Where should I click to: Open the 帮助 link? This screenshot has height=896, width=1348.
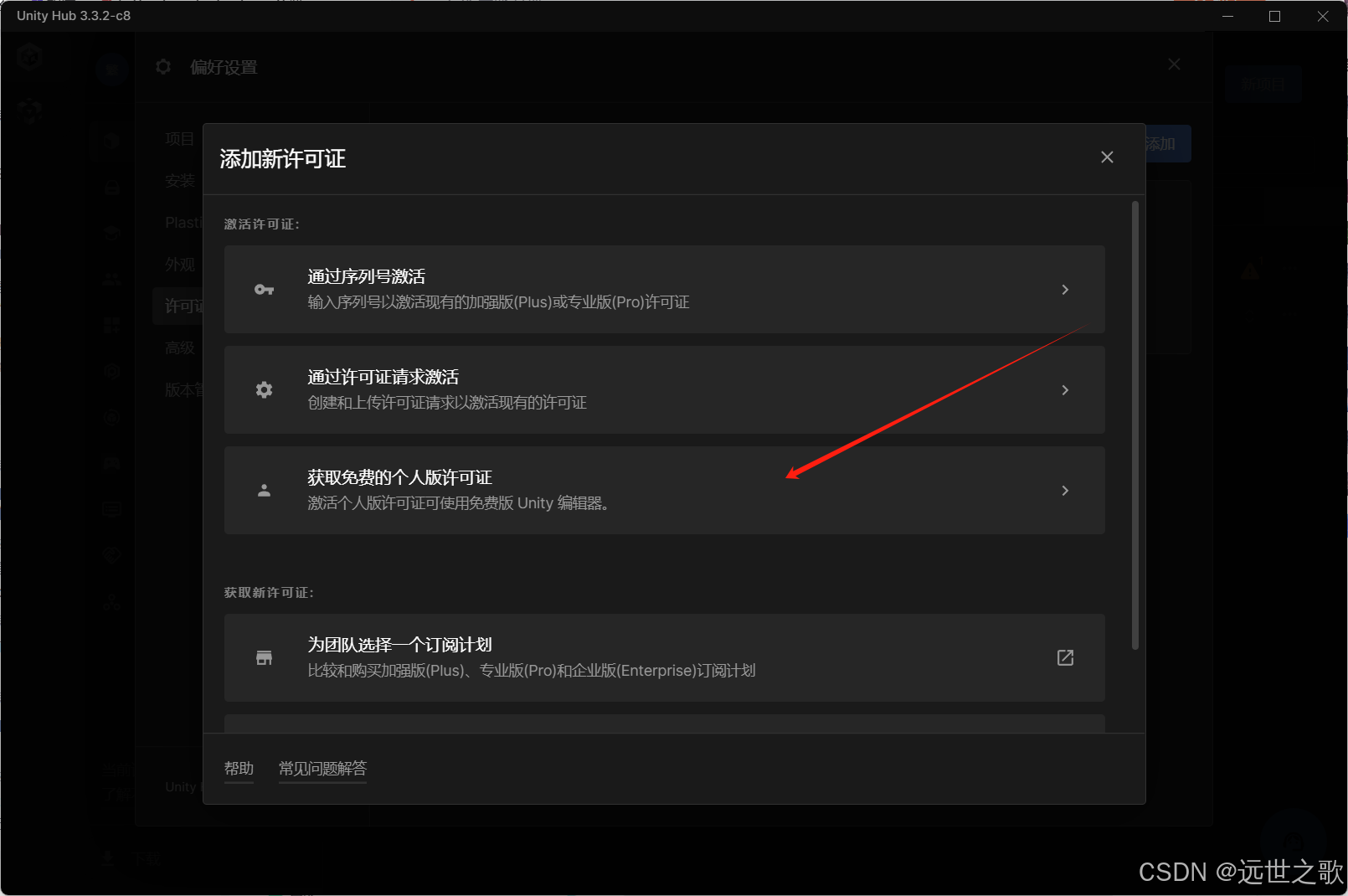point(239,769)
